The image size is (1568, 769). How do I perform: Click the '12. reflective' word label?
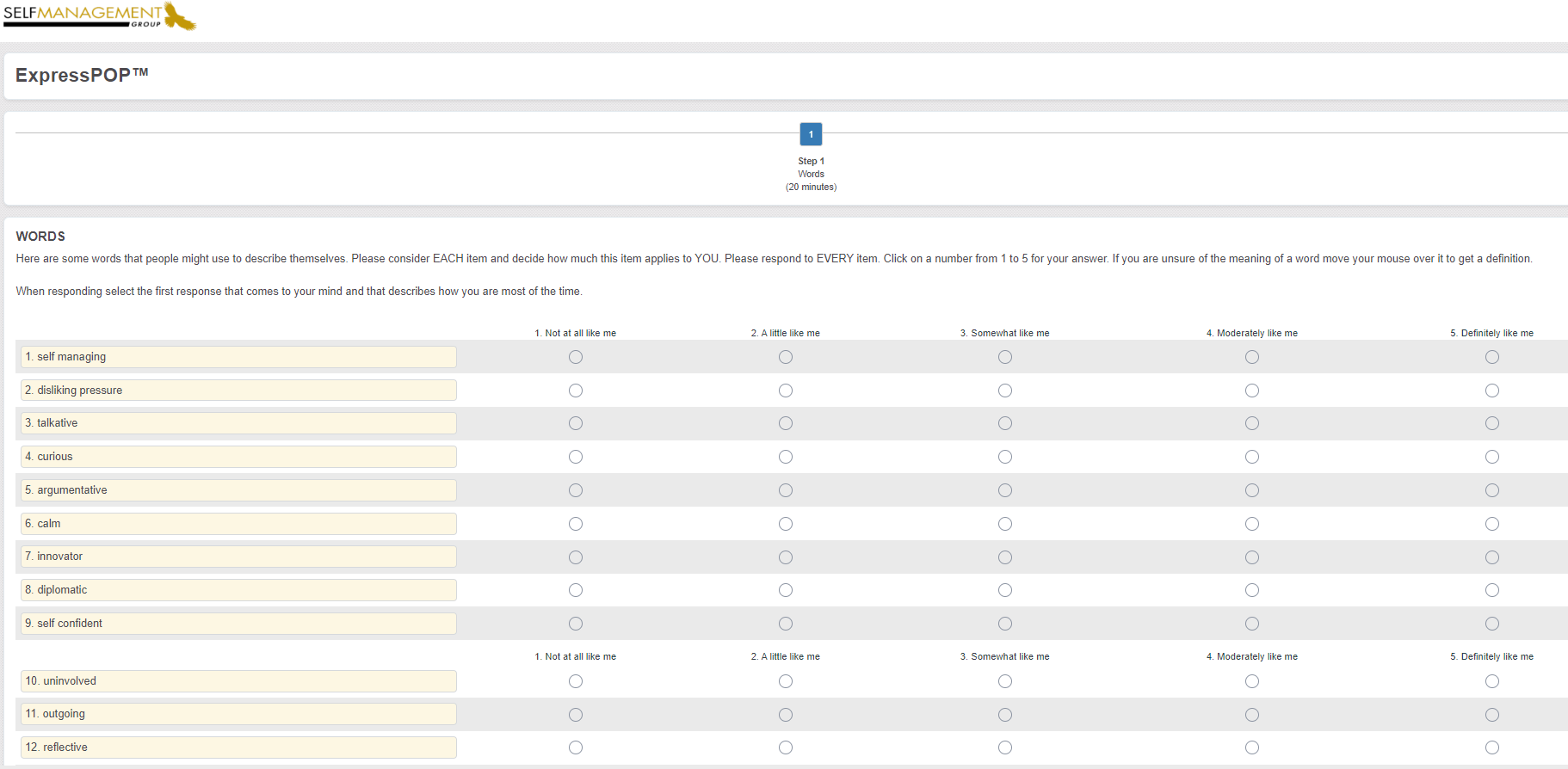[x=238, y=747]
